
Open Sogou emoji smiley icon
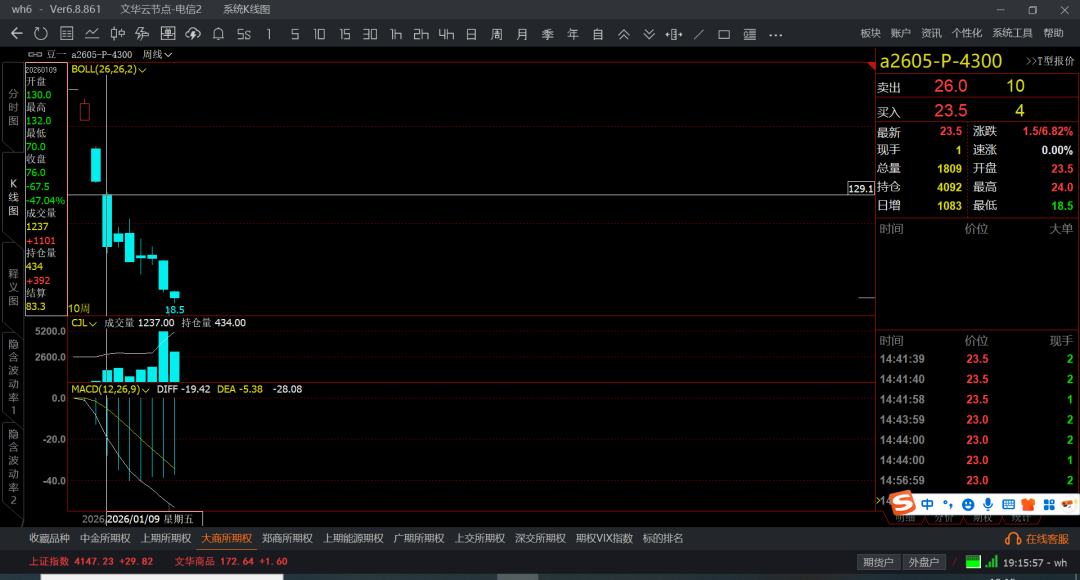pos(968,504)
